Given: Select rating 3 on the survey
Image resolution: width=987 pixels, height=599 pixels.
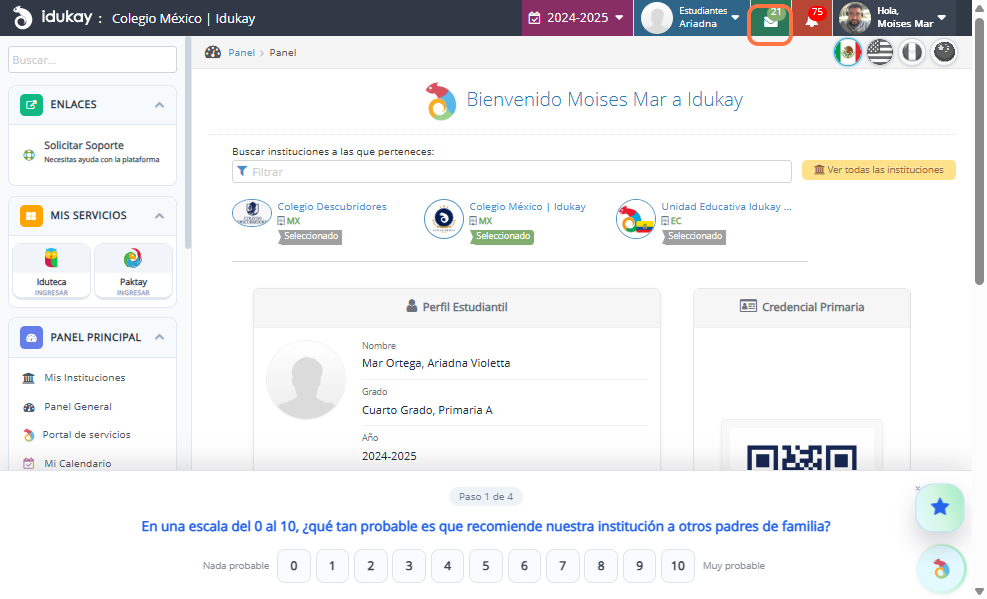Looking at the screenshot, I should click(409, 566).
